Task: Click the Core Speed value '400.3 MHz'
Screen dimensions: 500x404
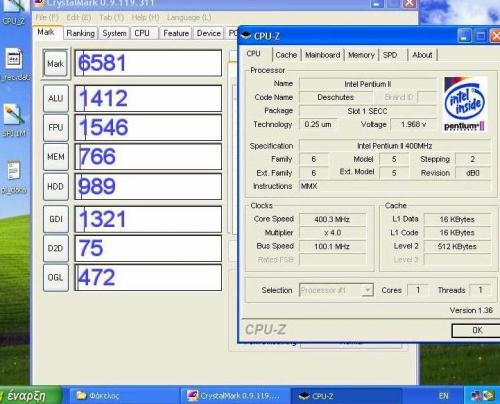Action: 332,219
